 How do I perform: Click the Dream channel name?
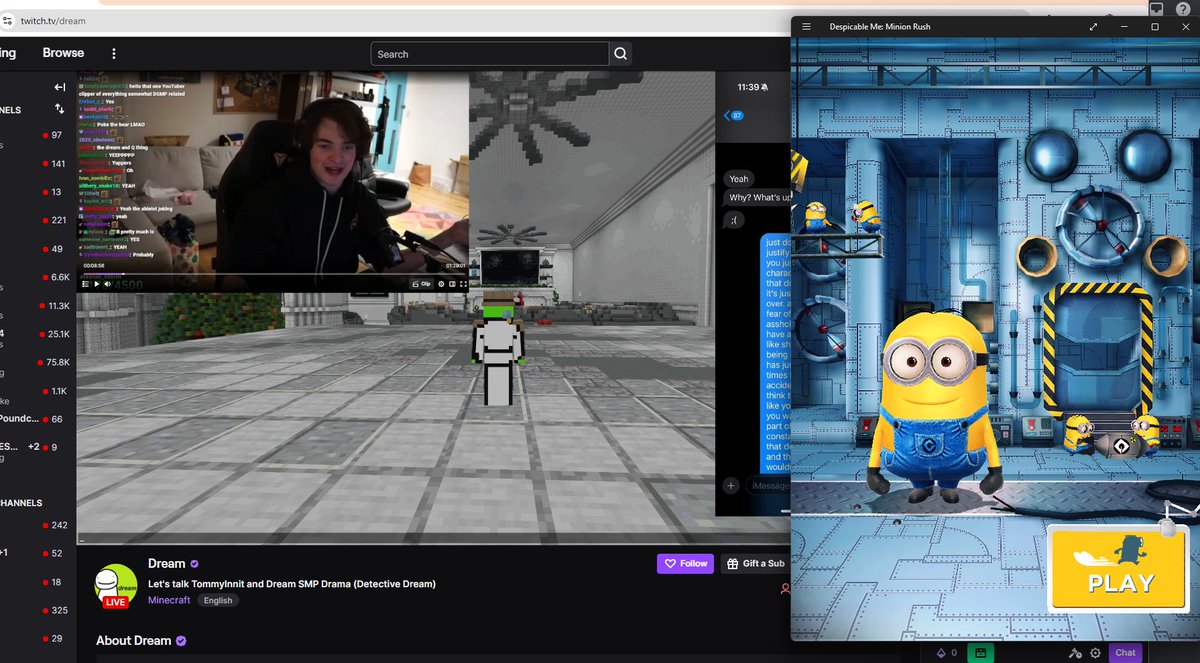(x=166, y=564)
